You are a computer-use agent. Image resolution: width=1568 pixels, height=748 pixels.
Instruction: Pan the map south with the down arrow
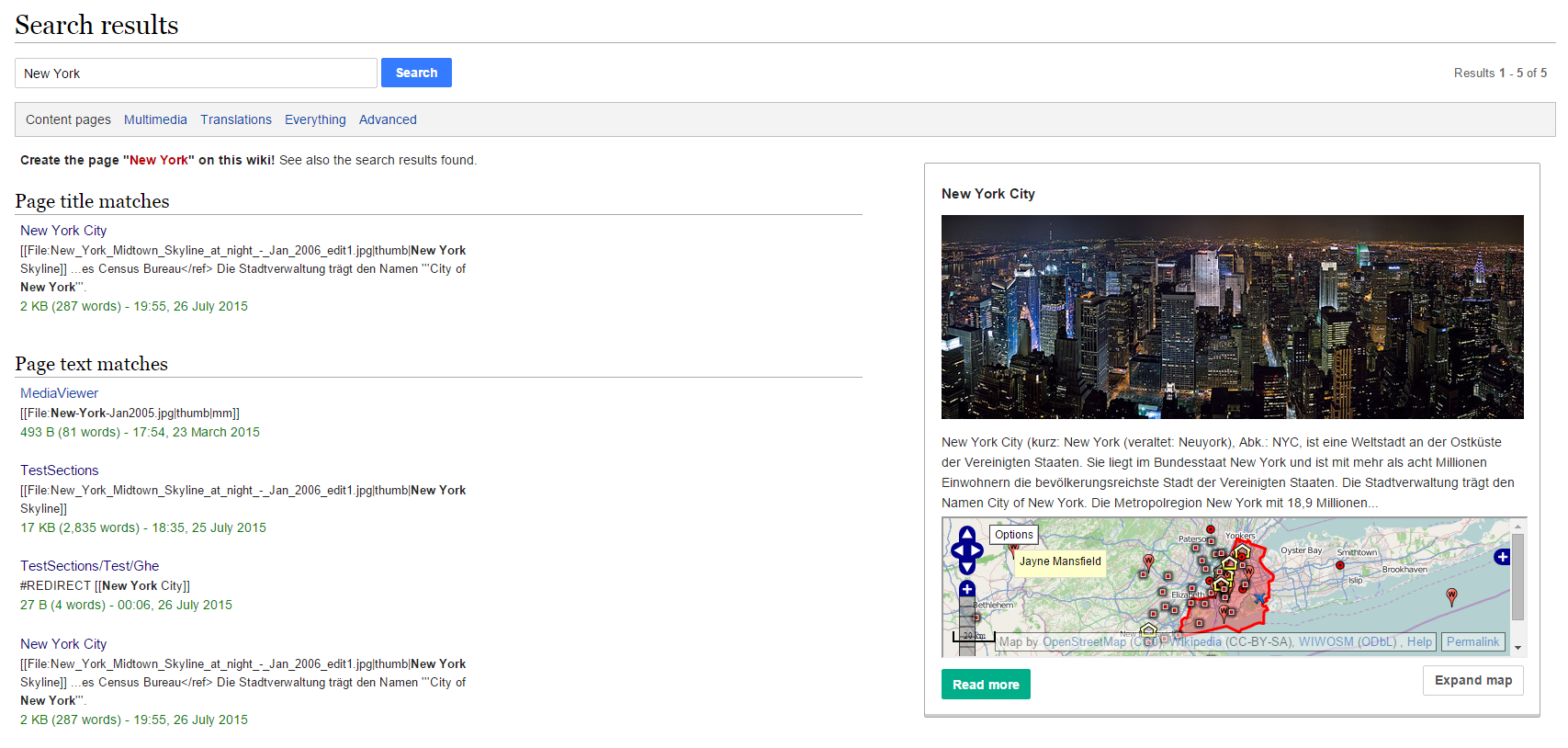coord(967,567)
